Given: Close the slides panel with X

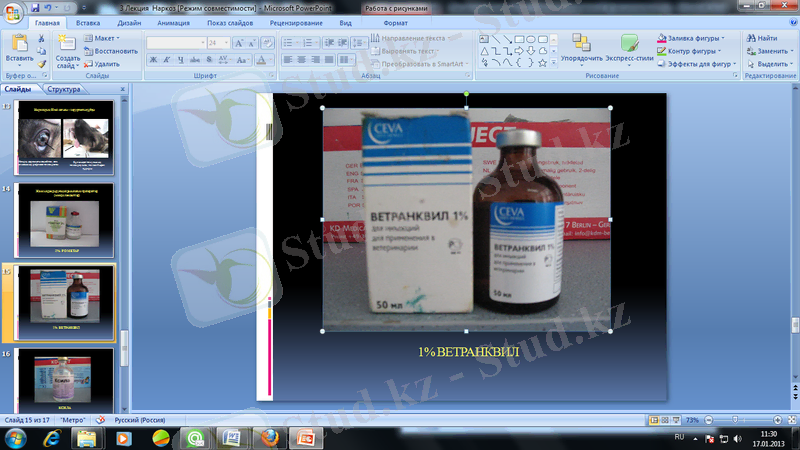Looking at the screenshot, I should [x=122, y=89].
